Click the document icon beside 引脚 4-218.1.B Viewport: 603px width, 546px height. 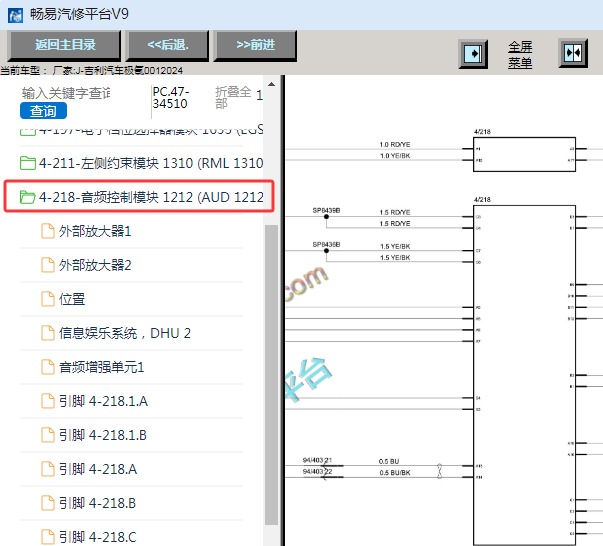48,435
